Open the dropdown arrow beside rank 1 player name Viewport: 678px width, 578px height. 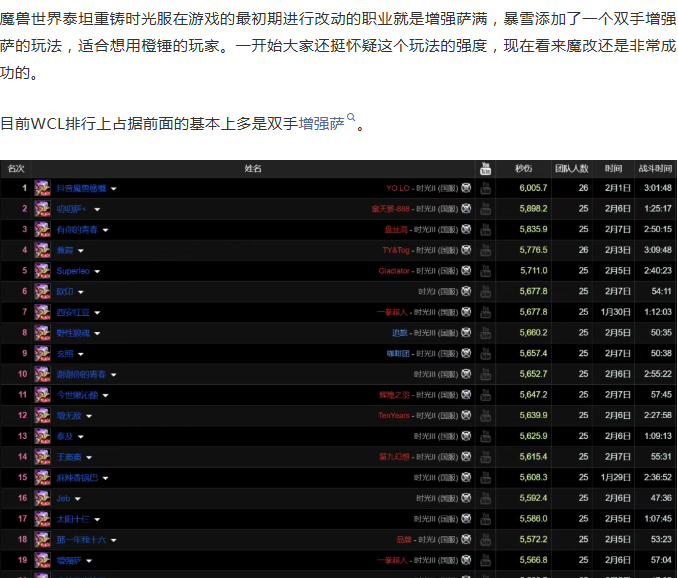(x=114, y=188)
